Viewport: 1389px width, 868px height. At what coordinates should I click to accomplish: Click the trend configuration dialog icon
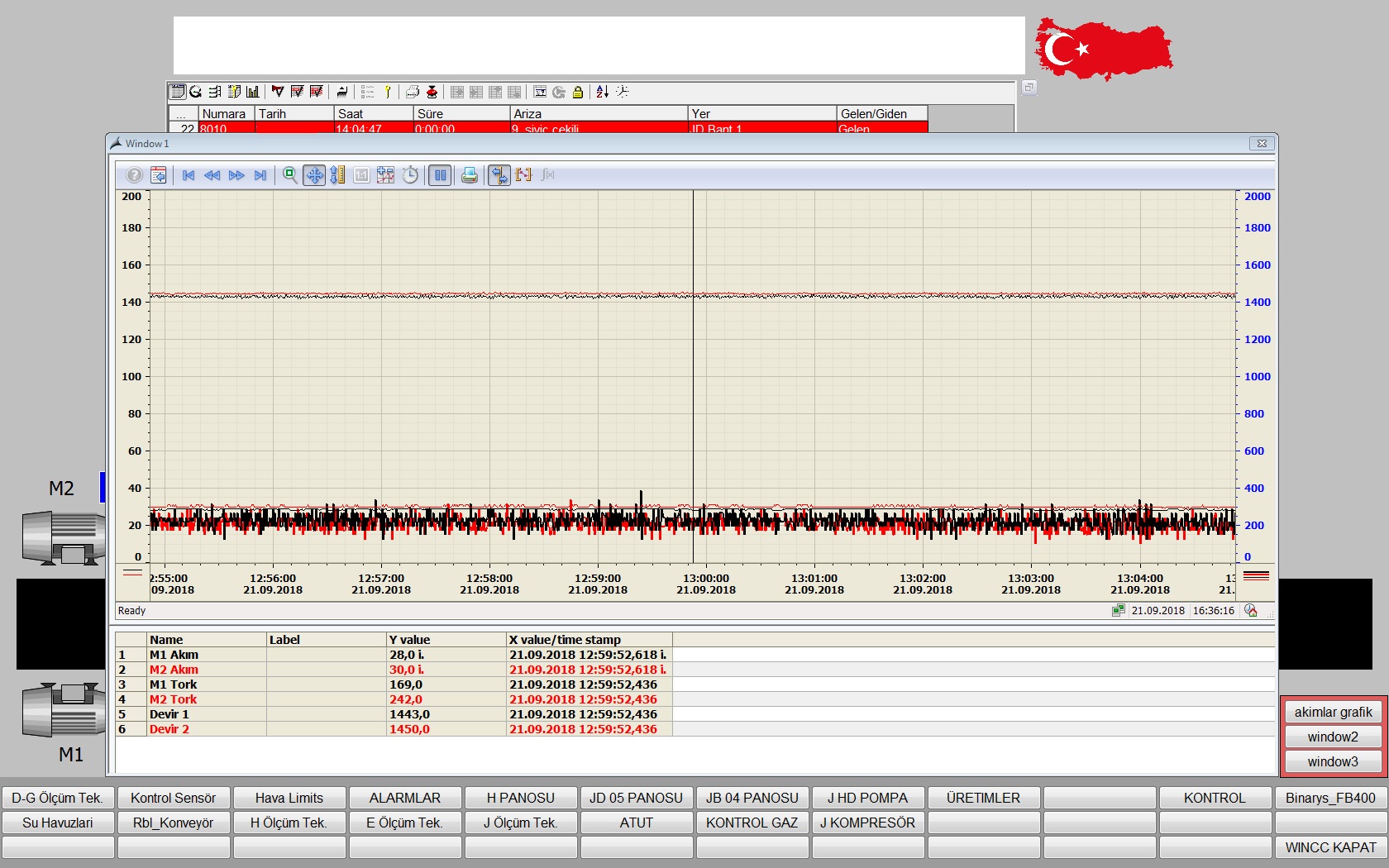pos(159,175)
